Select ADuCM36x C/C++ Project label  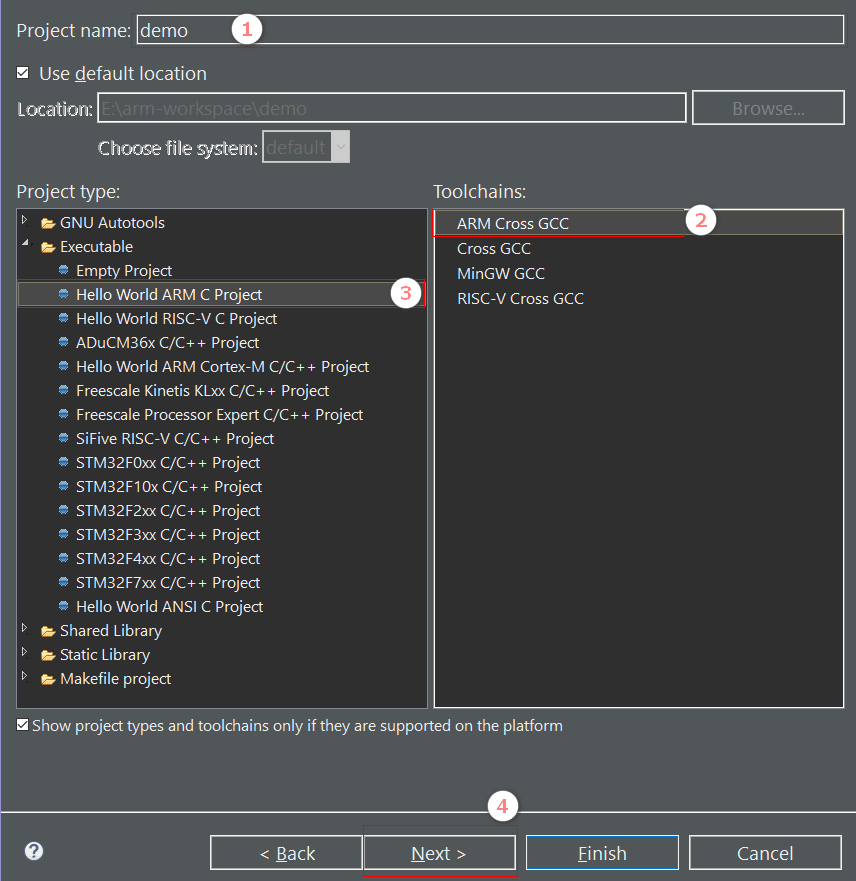click(x=167, y=343)
